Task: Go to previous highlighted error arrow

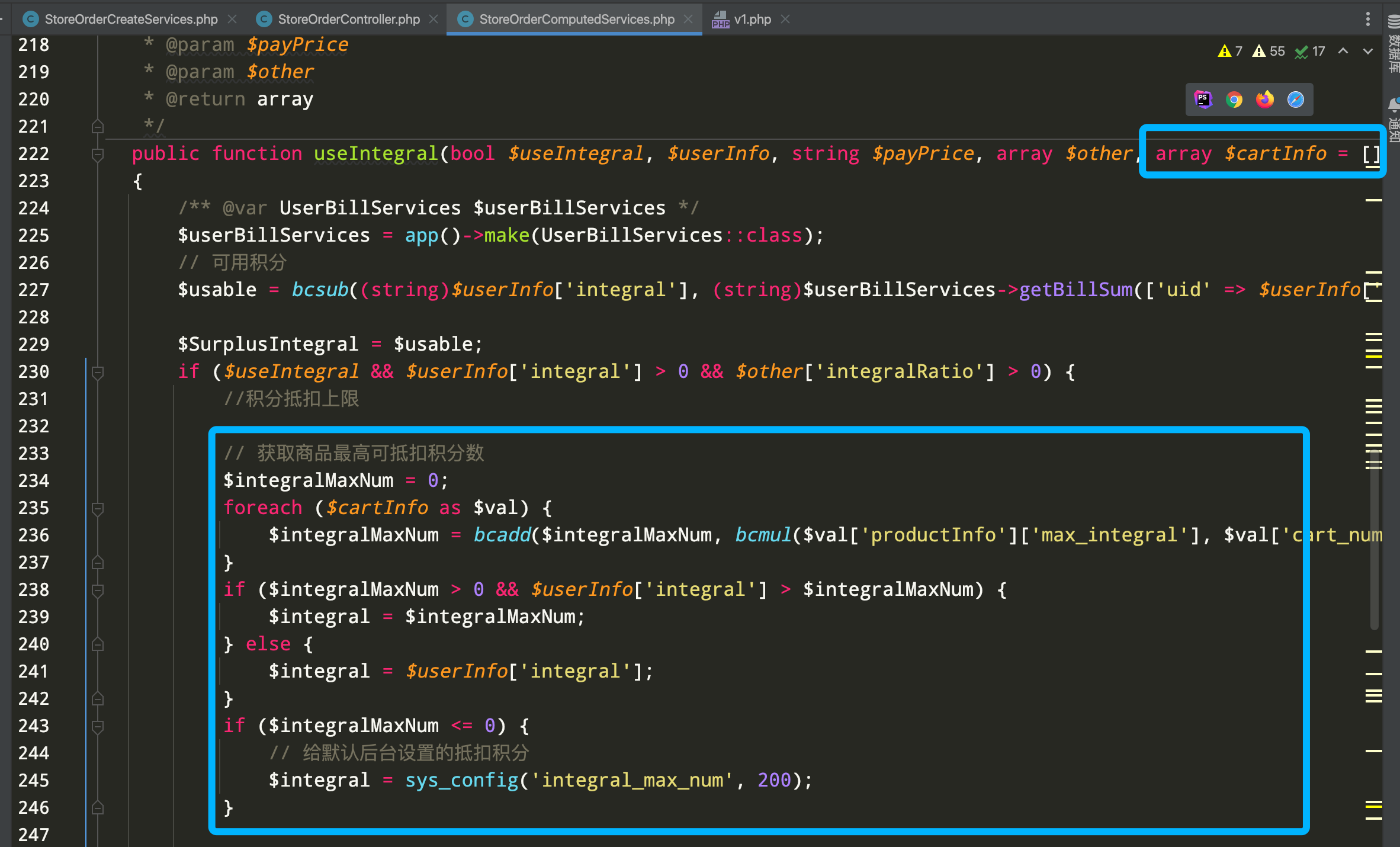Action: [x=1343, y=52]
